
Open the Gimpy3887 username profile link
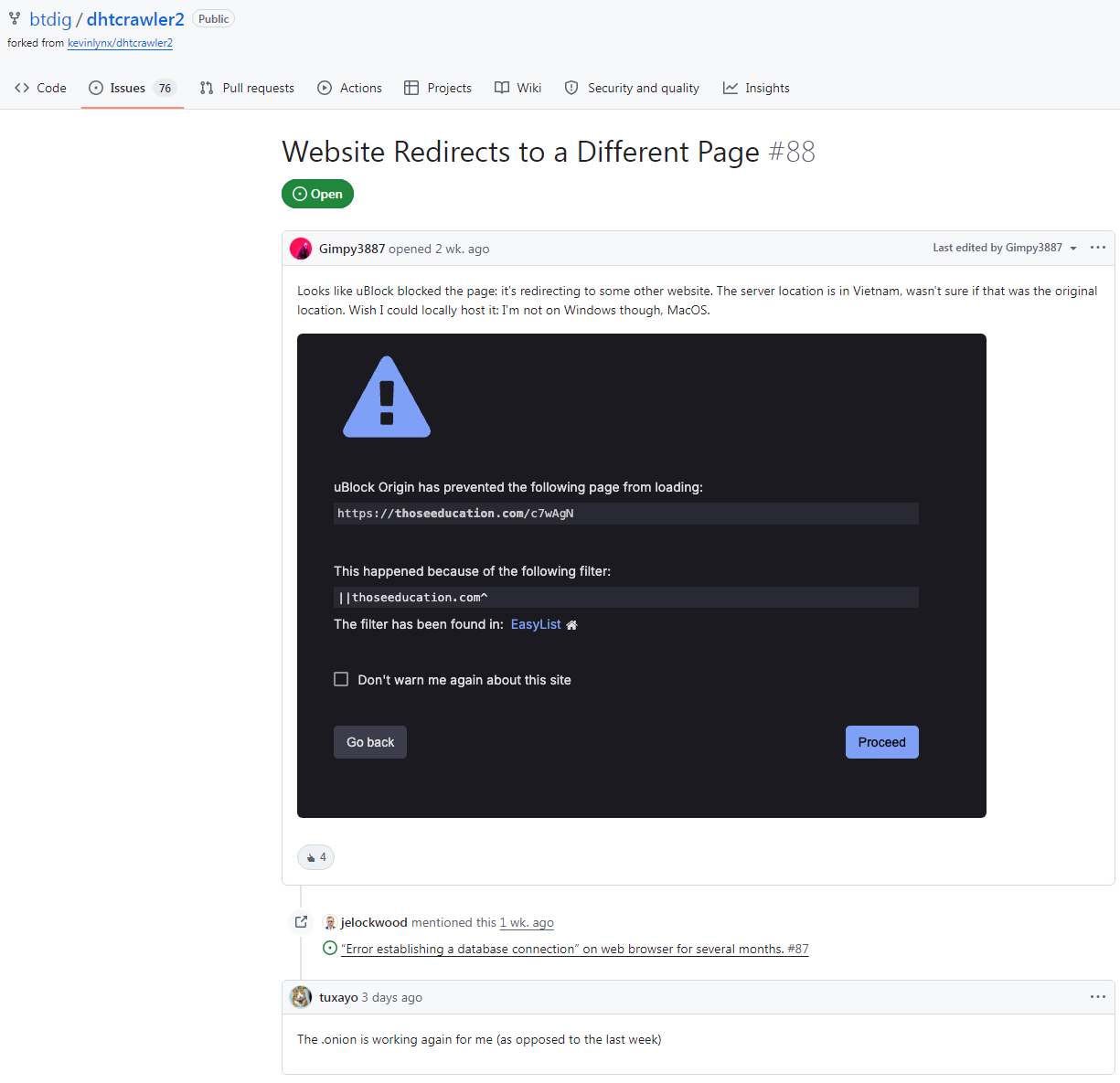[x=352, y=249]
